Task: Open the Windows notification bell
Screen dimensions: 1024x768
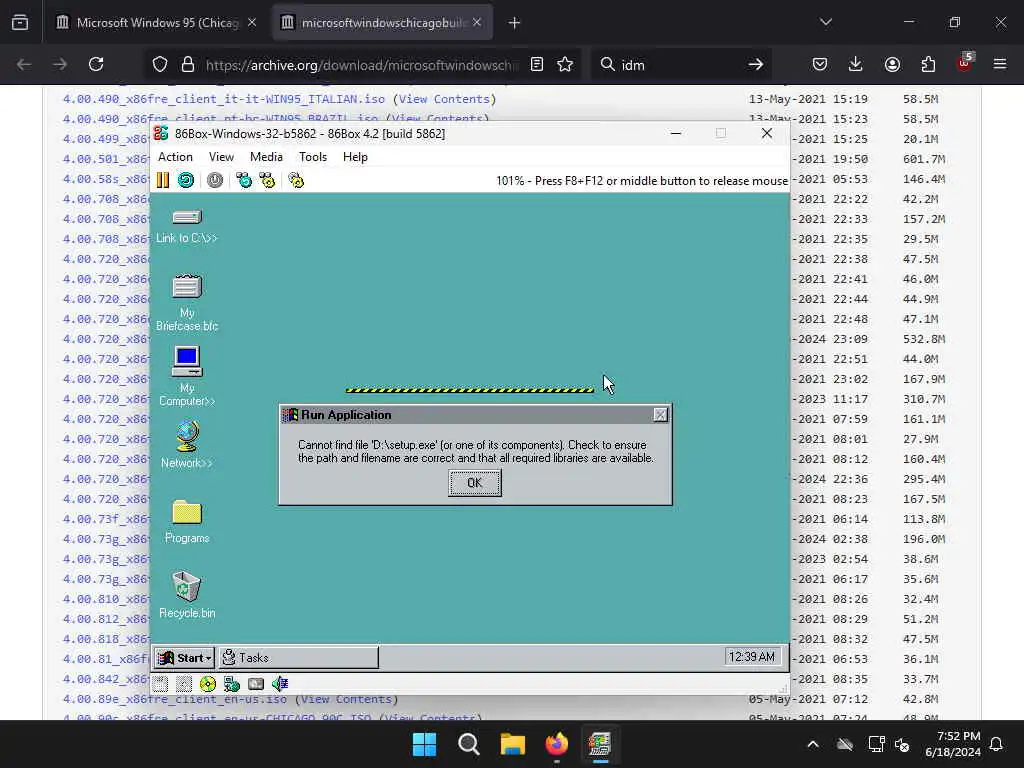Action: [997, 744]
